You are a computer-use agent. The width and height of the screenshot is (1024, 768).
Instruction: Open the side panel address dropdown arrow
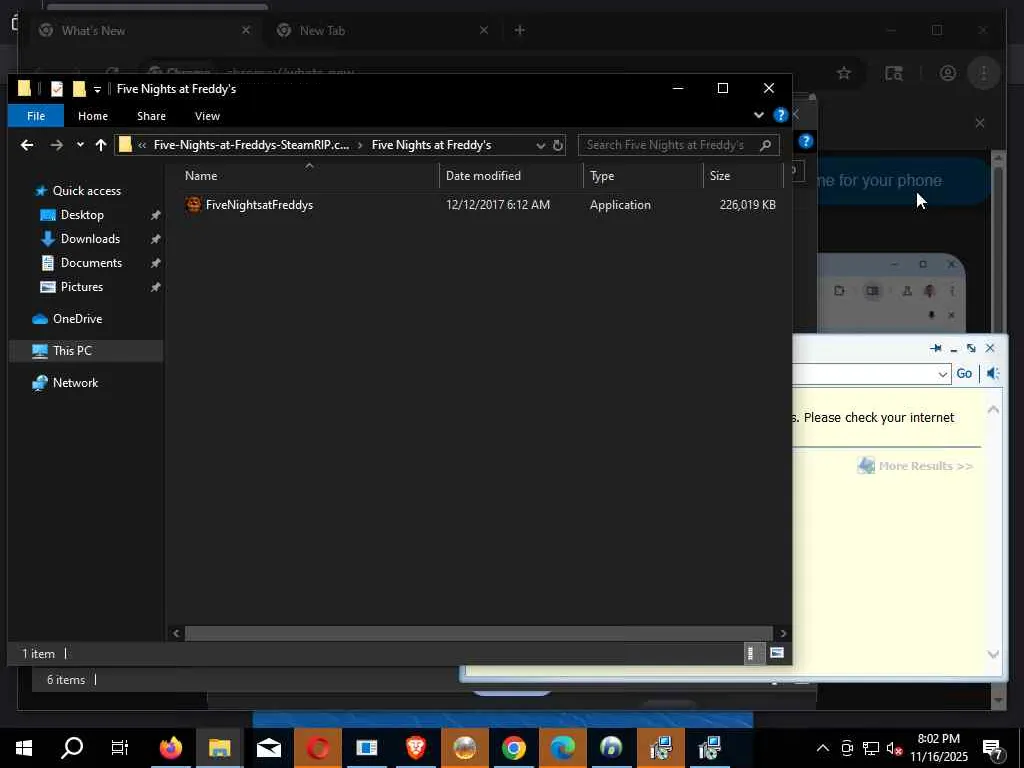click(942, 374)
